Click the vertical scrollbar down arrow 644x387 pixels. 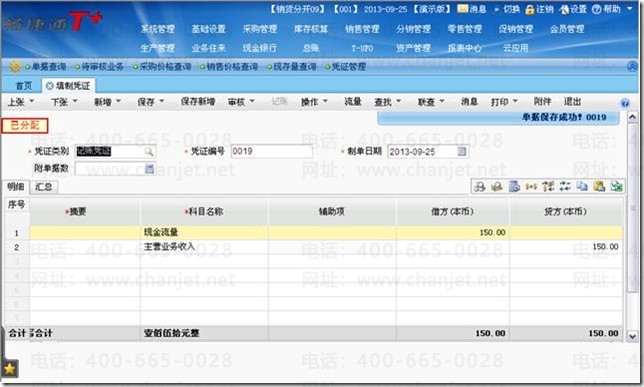point(632,336)
